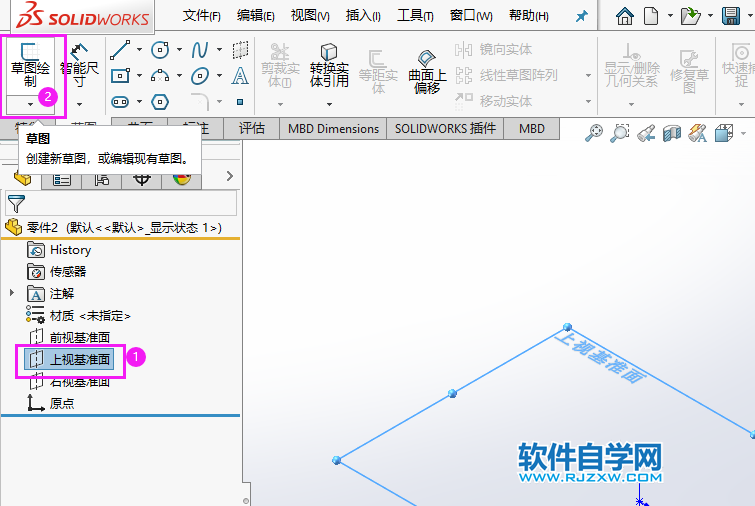Click 镜向实体 mirror entities

[494, 49]
